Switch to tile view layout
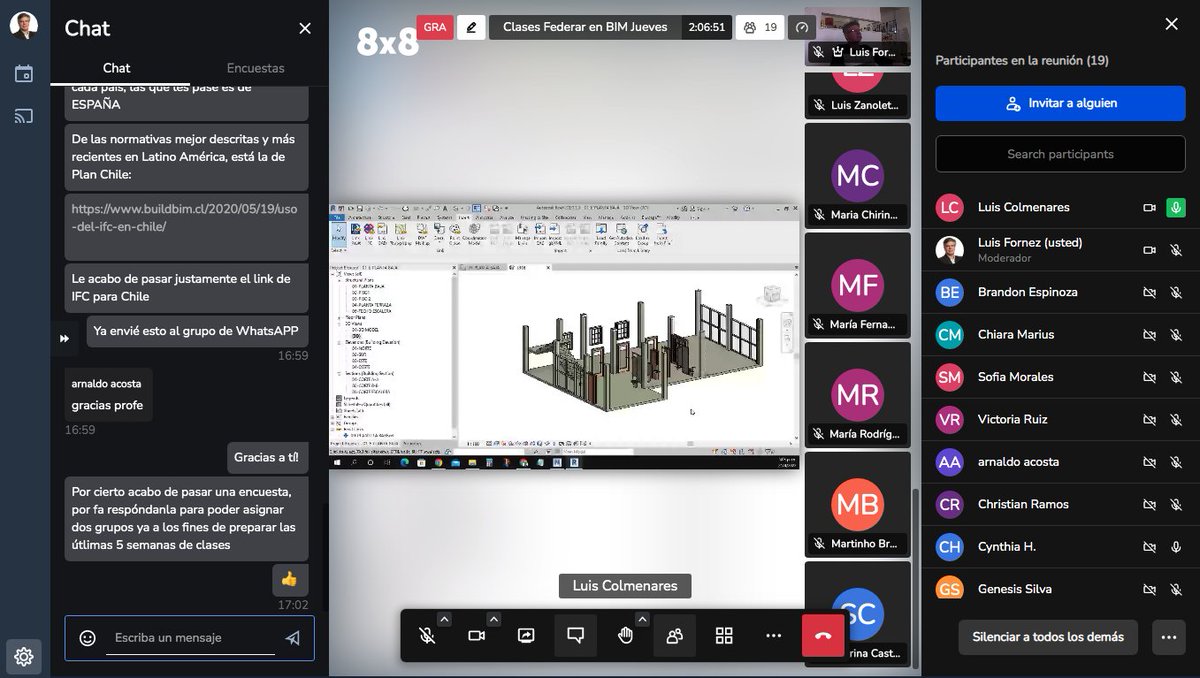1200x678 pixels. pyautogui.click(x=724, y=636)
